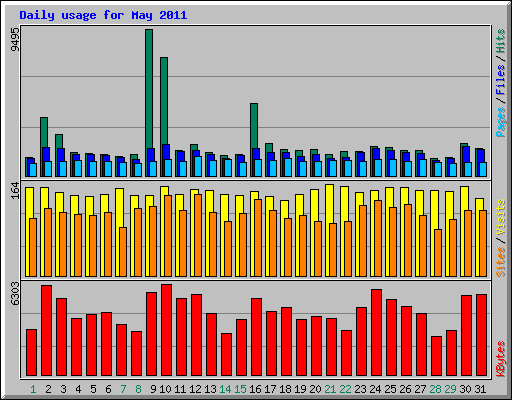Screen dimensions: 512x400
Task: Click day 9 on the x-axis
Action: (x=153, y=389)
